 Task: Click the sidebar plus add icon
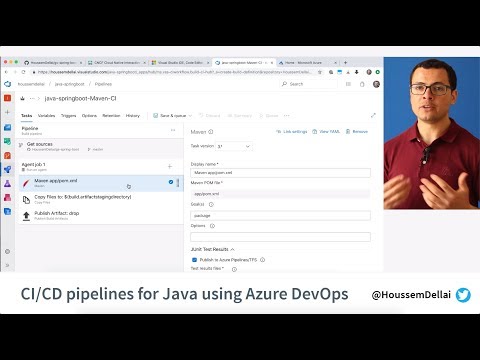(x=7, y=112)
